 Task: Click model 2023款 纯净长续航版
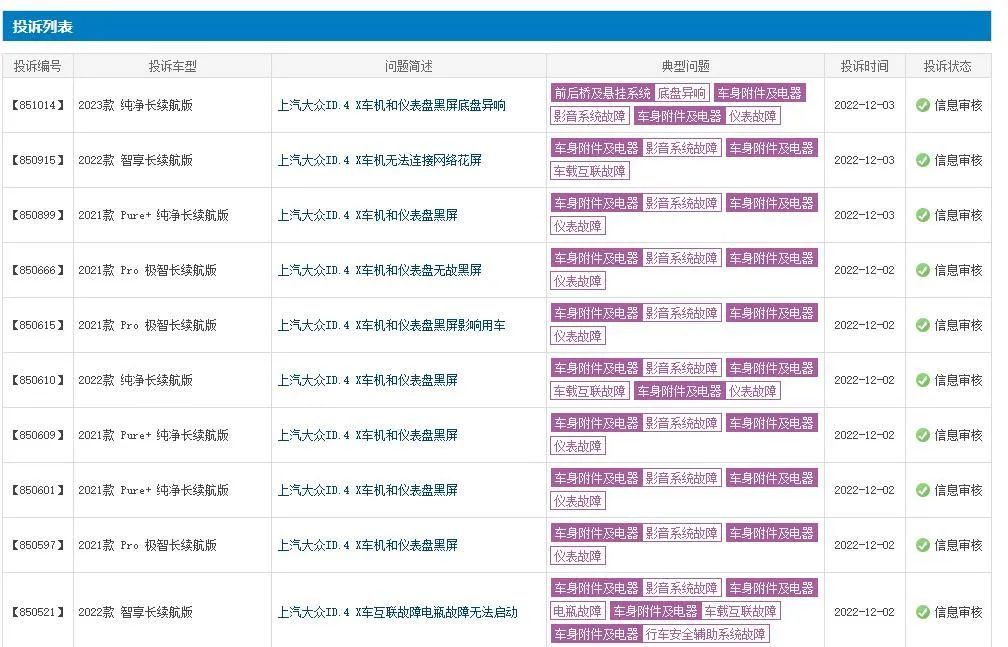pyautogui.click(x=136, y=105)
